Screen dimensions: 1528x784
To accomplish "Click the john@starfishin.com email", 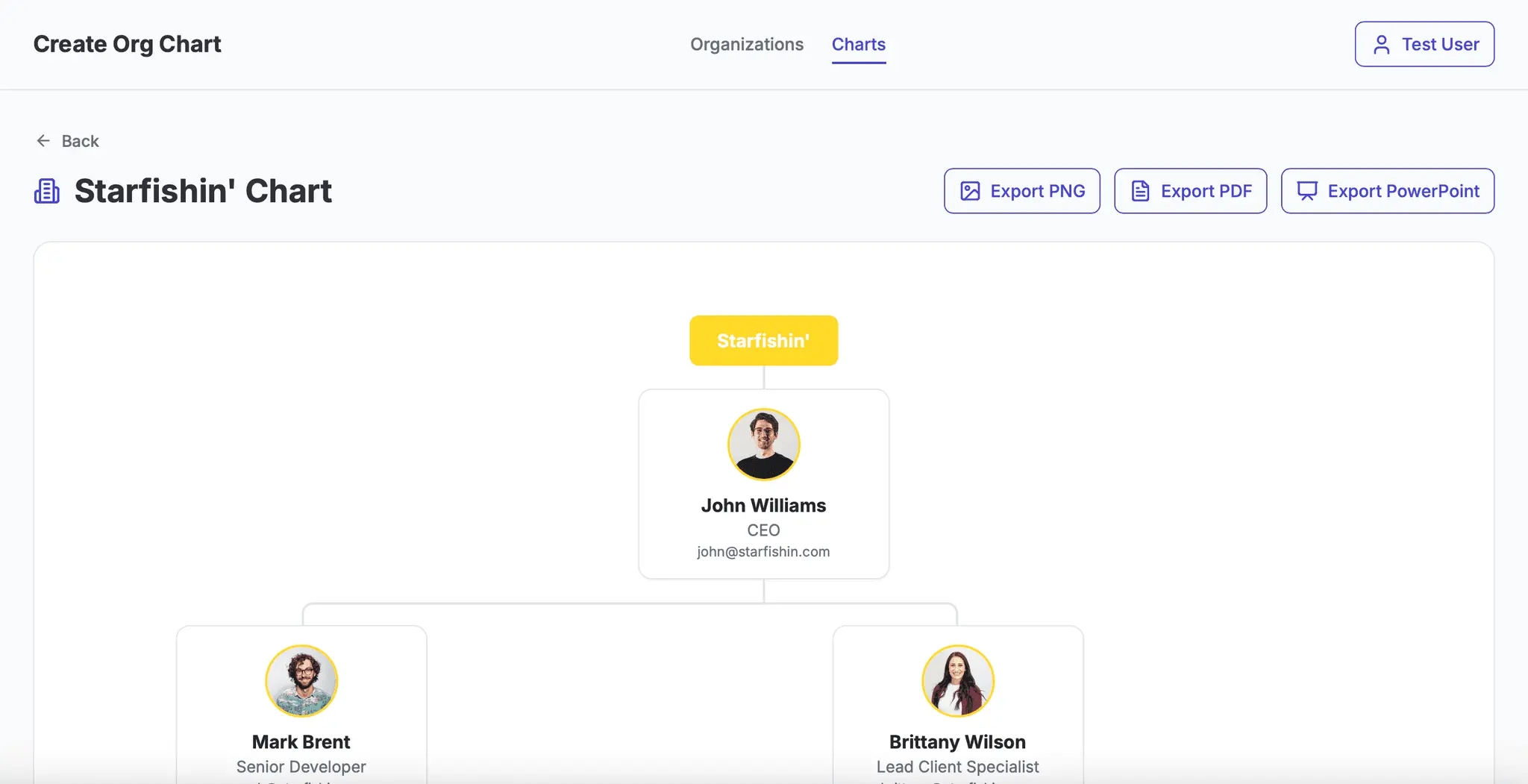I will [763, 552].
